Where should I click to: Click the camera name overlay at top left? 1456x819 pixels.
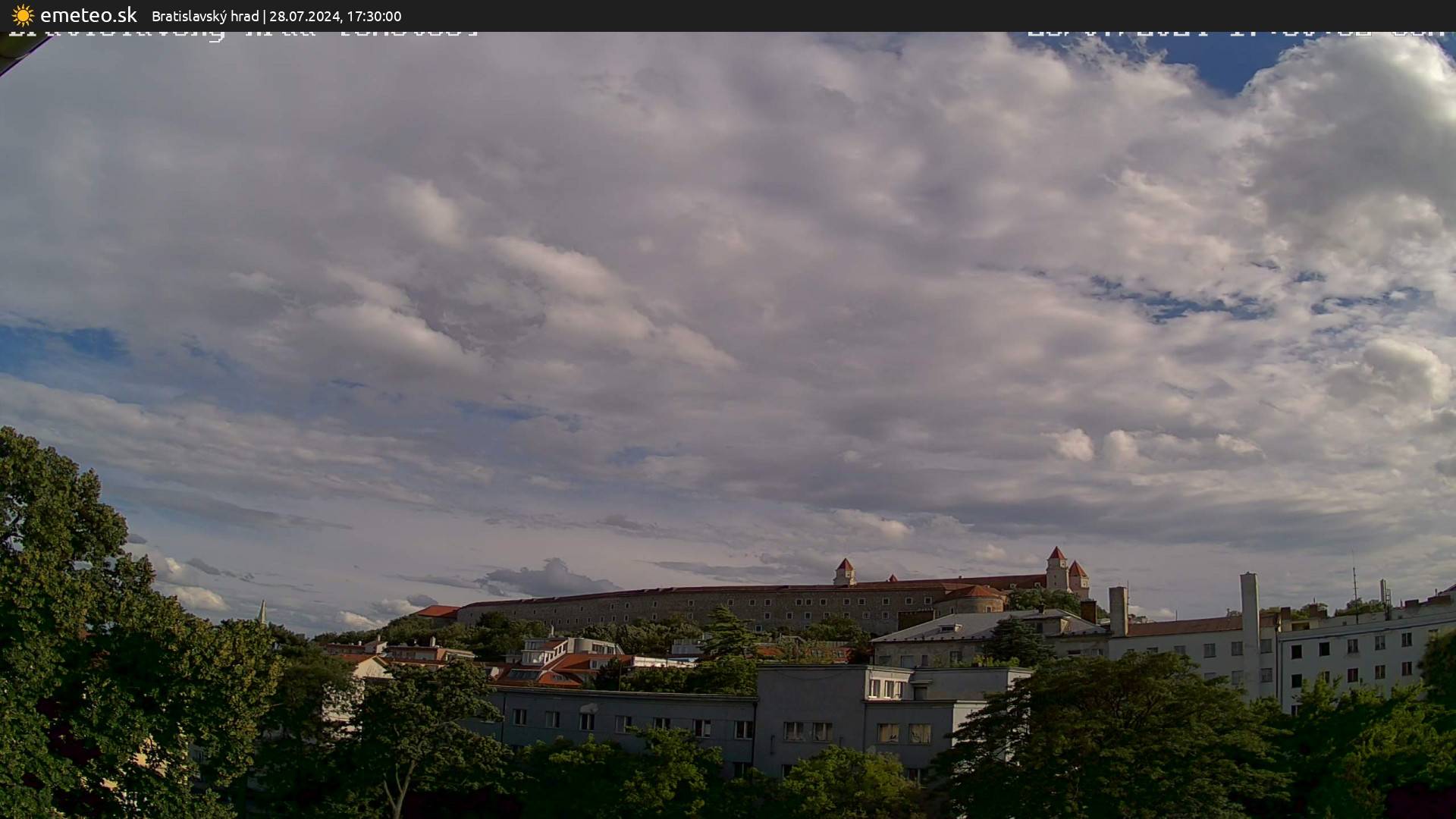pyautogui.click(x=243, y=33)
